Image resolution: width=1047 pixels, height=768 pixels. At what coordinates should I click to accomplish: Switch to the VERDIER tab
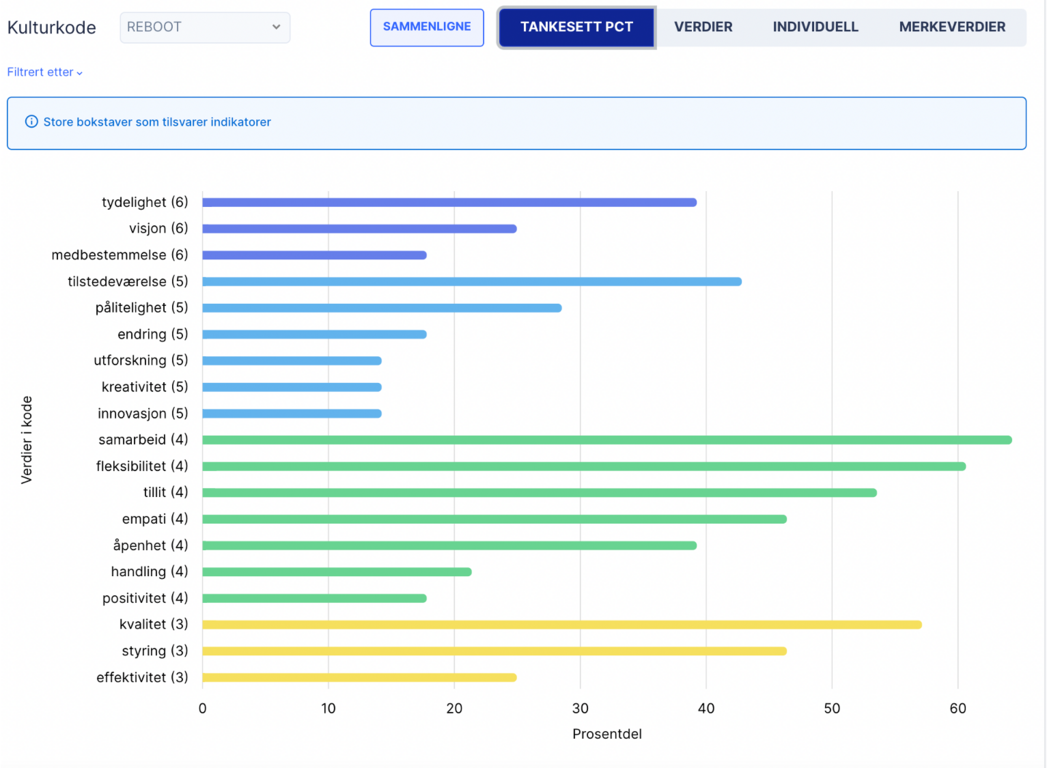(703, 27)
